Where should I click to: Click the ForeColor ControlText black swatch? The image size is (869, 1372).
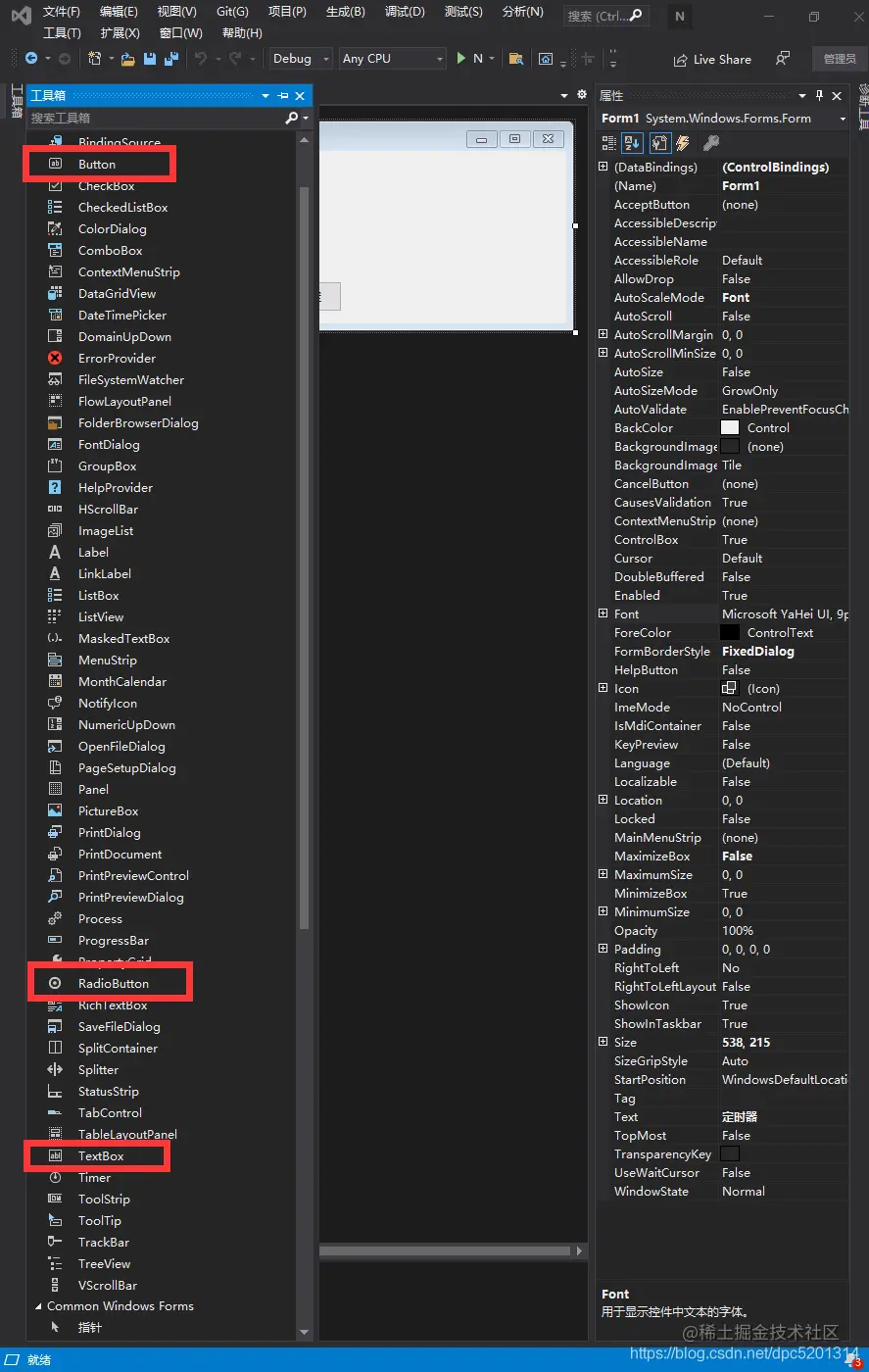pos(730,633)
